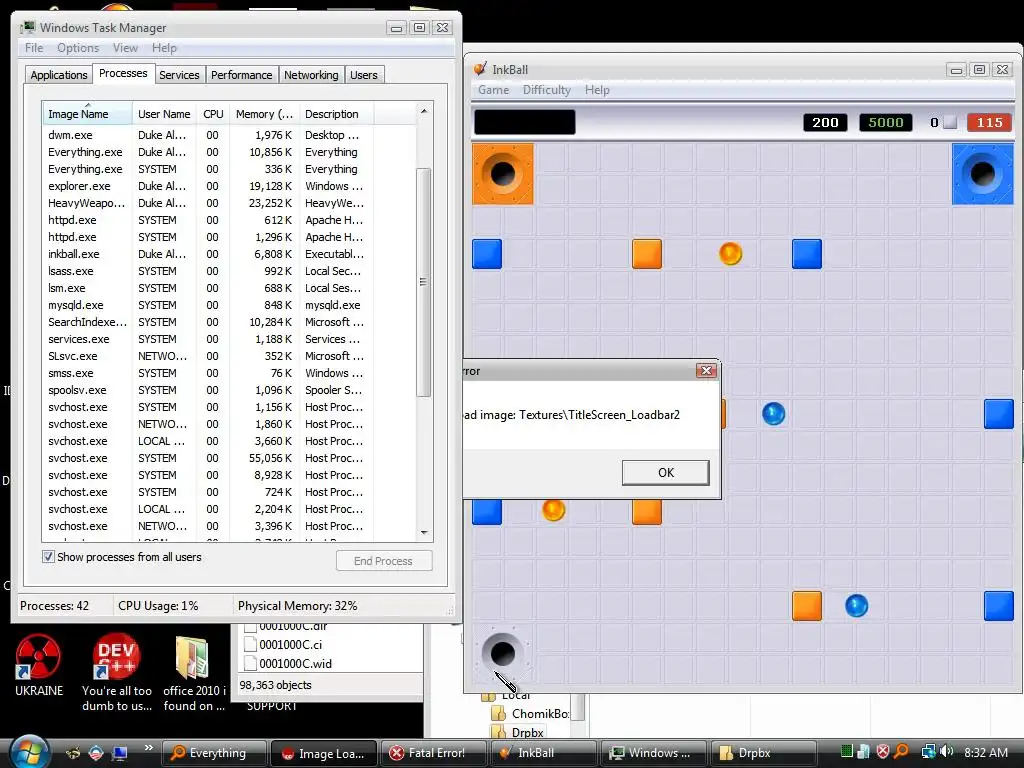Screen dimensions: 1024x768
Task: Click the Show Desktop quick launch icon
Action: point(120,753)
